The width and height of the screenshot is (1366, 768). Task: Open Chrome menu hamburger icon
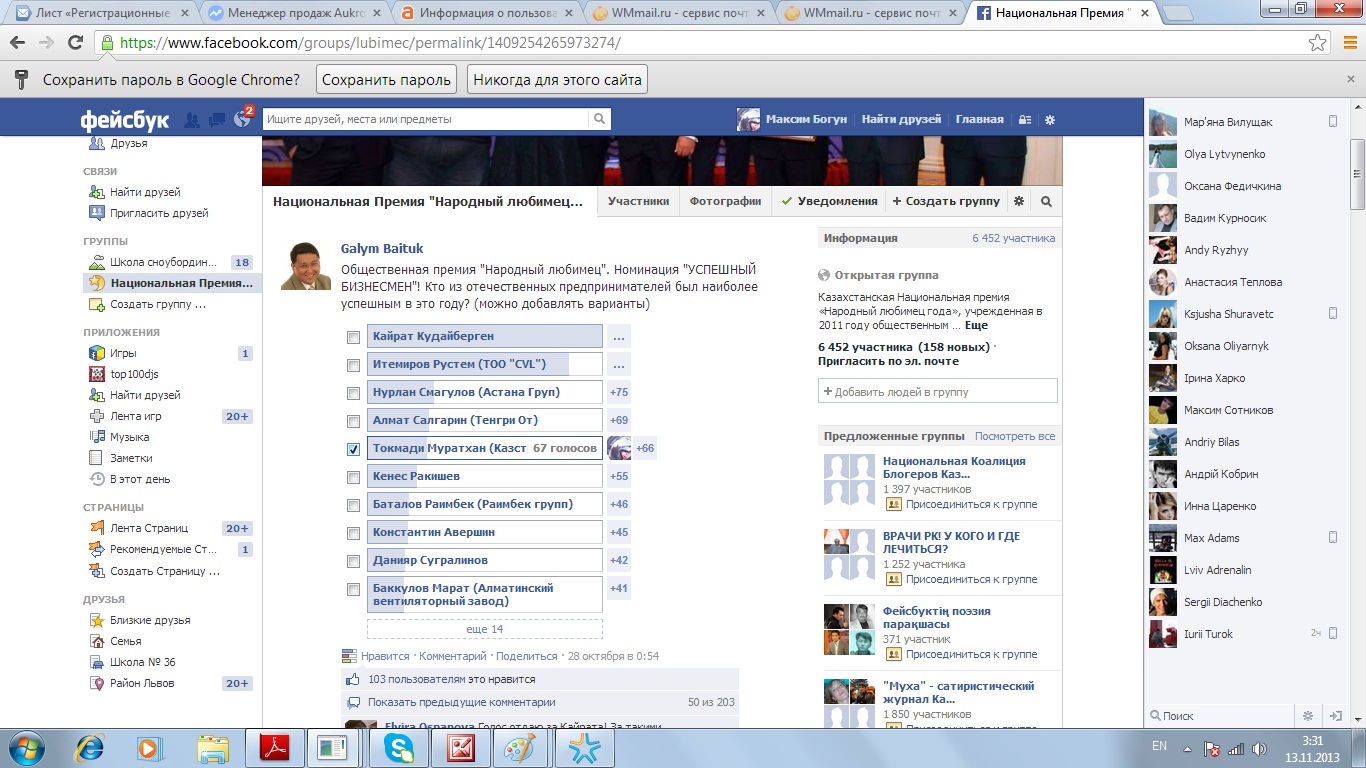click(x=1349, y=43)
